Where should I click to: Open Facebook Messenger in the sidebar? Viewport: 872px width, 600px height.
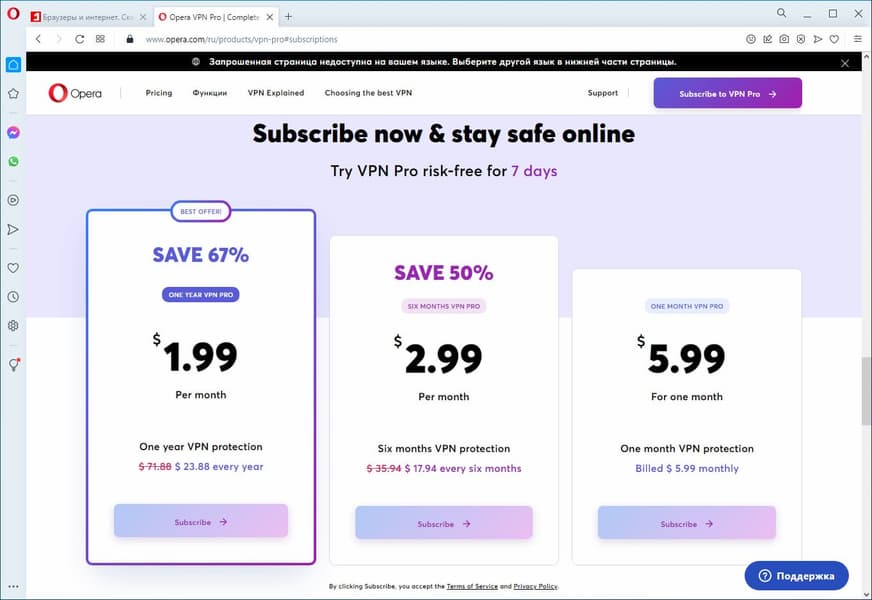click(13, 132)
